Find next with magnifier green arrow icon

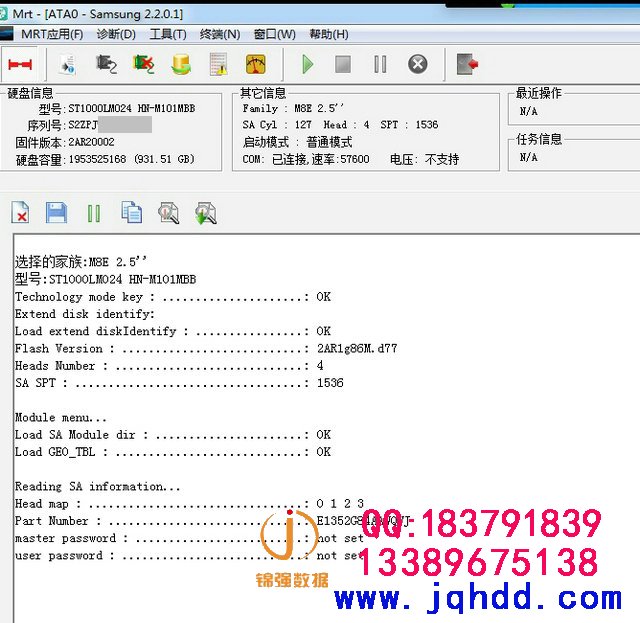pyautogui.click(x=206, y=213)
